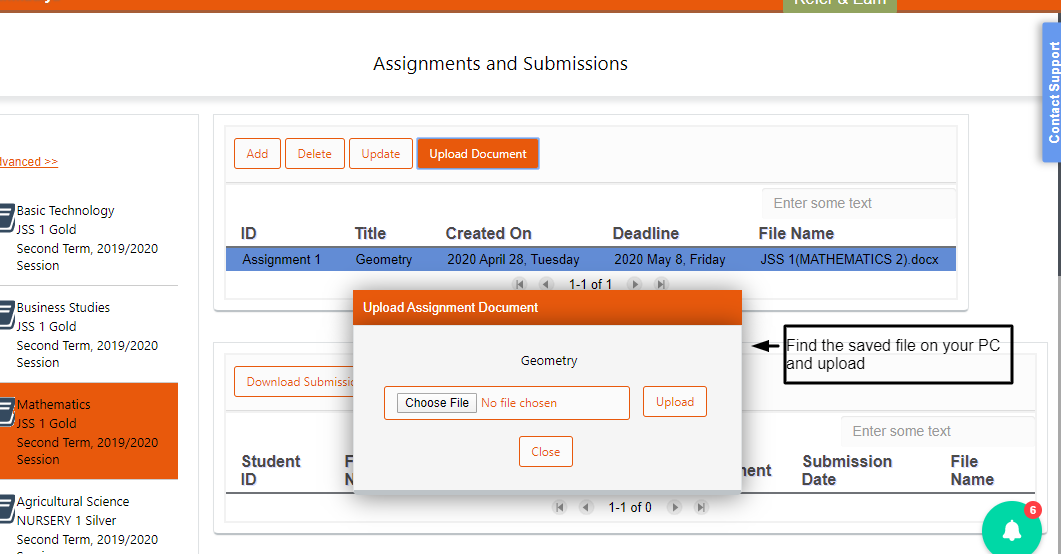Open the Contact Support side tab

pos(1052,93)
